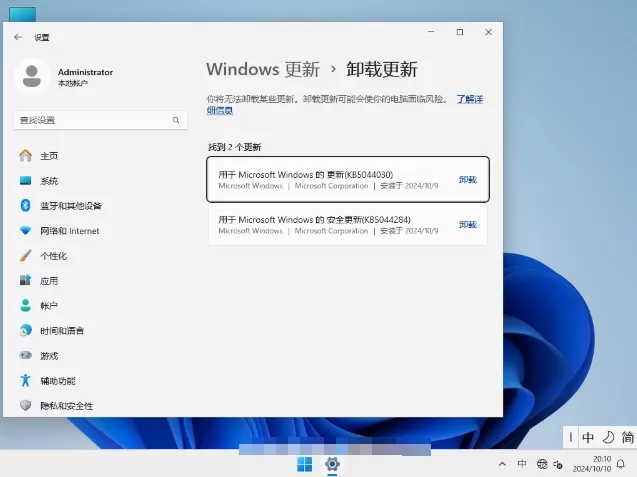Click the 中 button on IME floating bar
This screenshot has height=477, width=637.
coord(588,437)
